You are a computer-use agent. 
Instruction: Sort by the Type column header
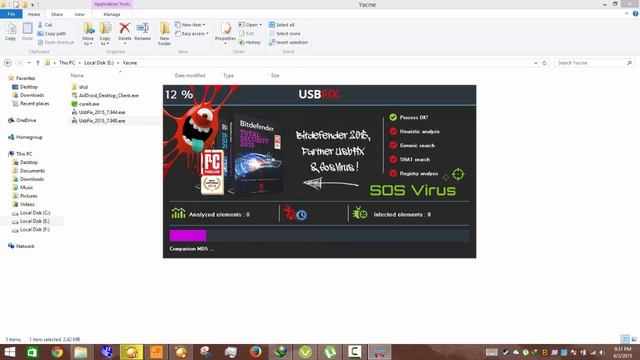click(229, 76)
